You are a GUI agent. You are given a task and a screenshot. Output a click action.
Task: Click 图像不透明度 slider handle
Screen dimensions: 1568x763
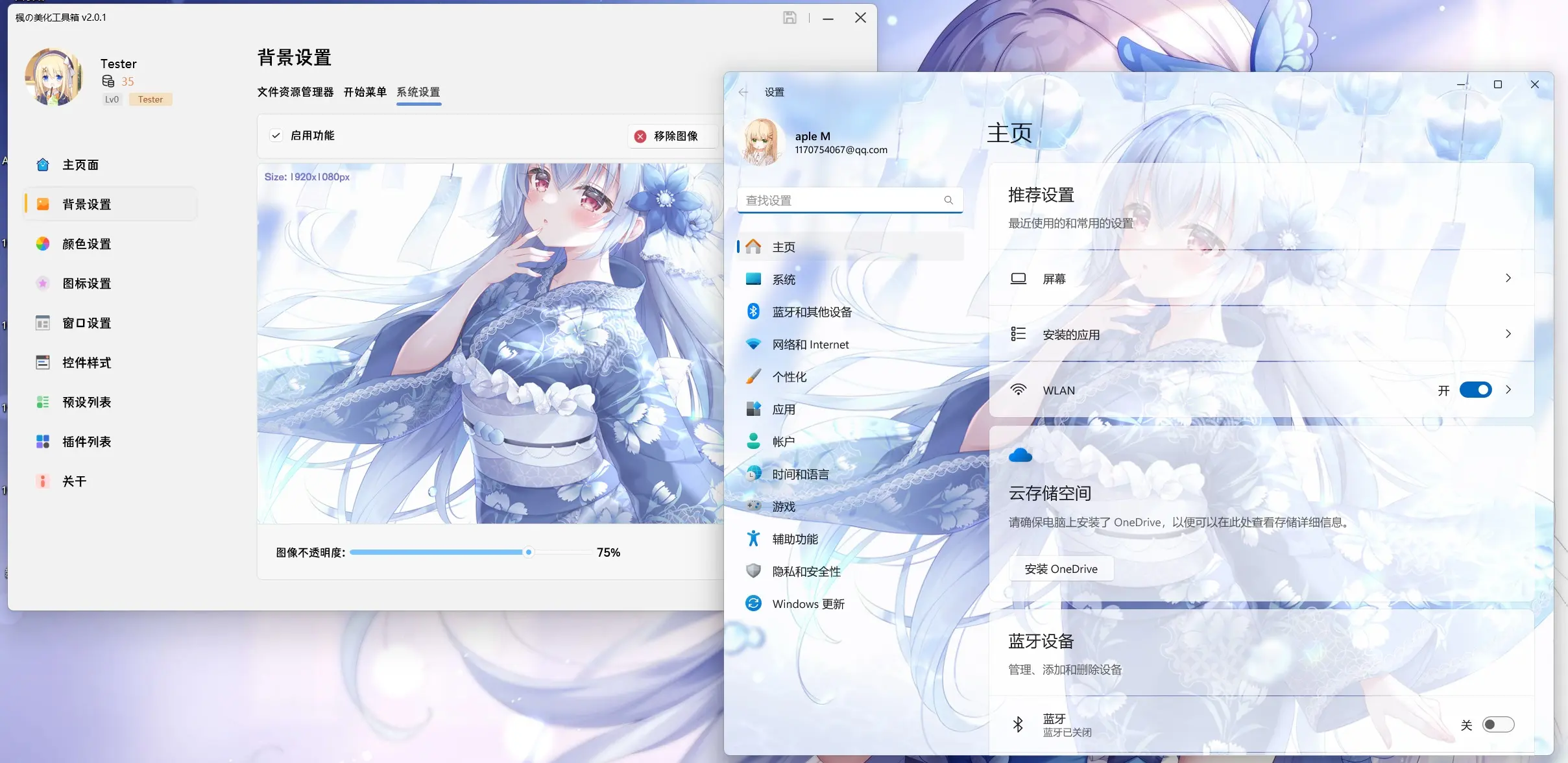(529, 552)
